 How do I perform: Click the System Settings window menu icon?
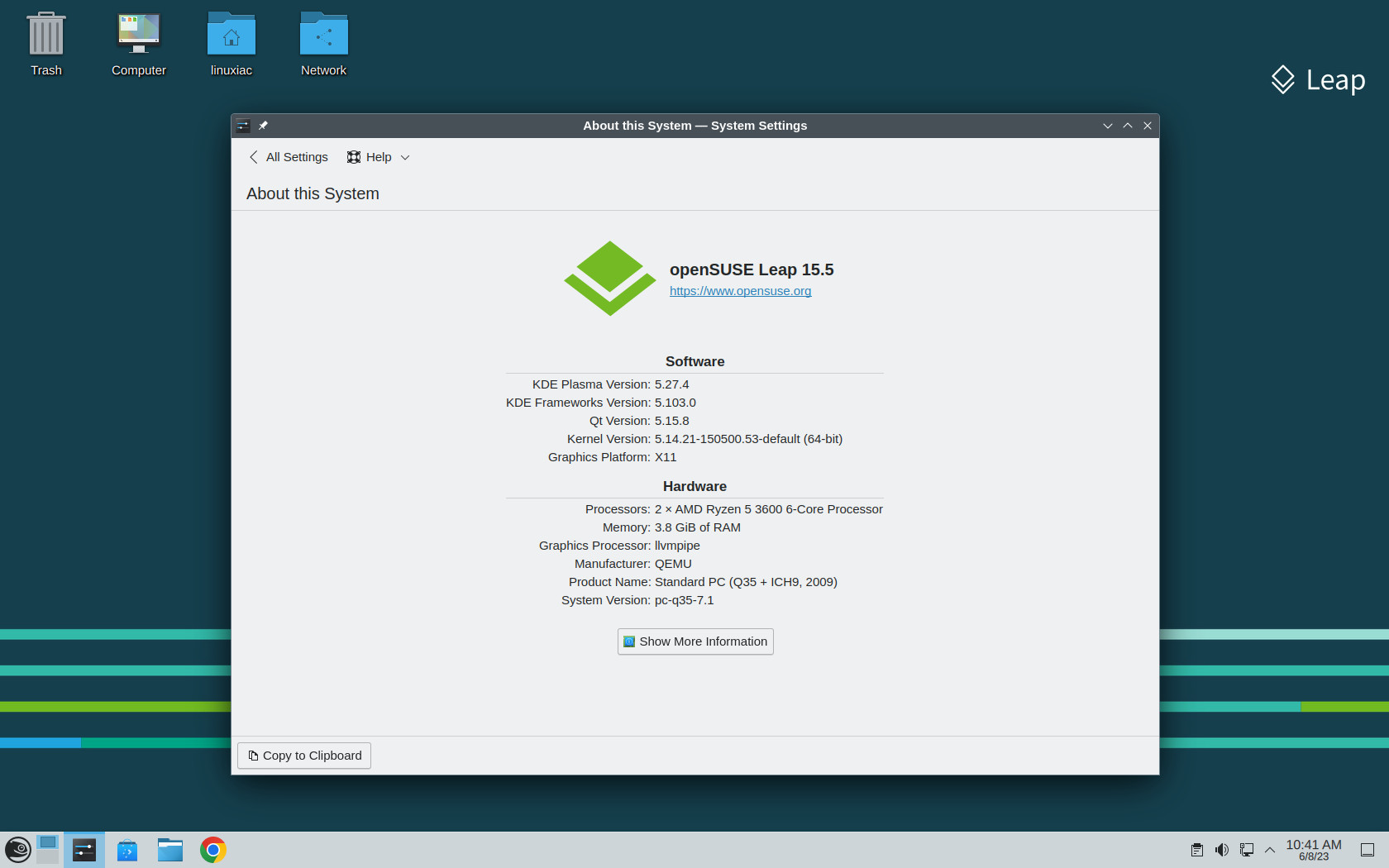(x=243, y=126)
